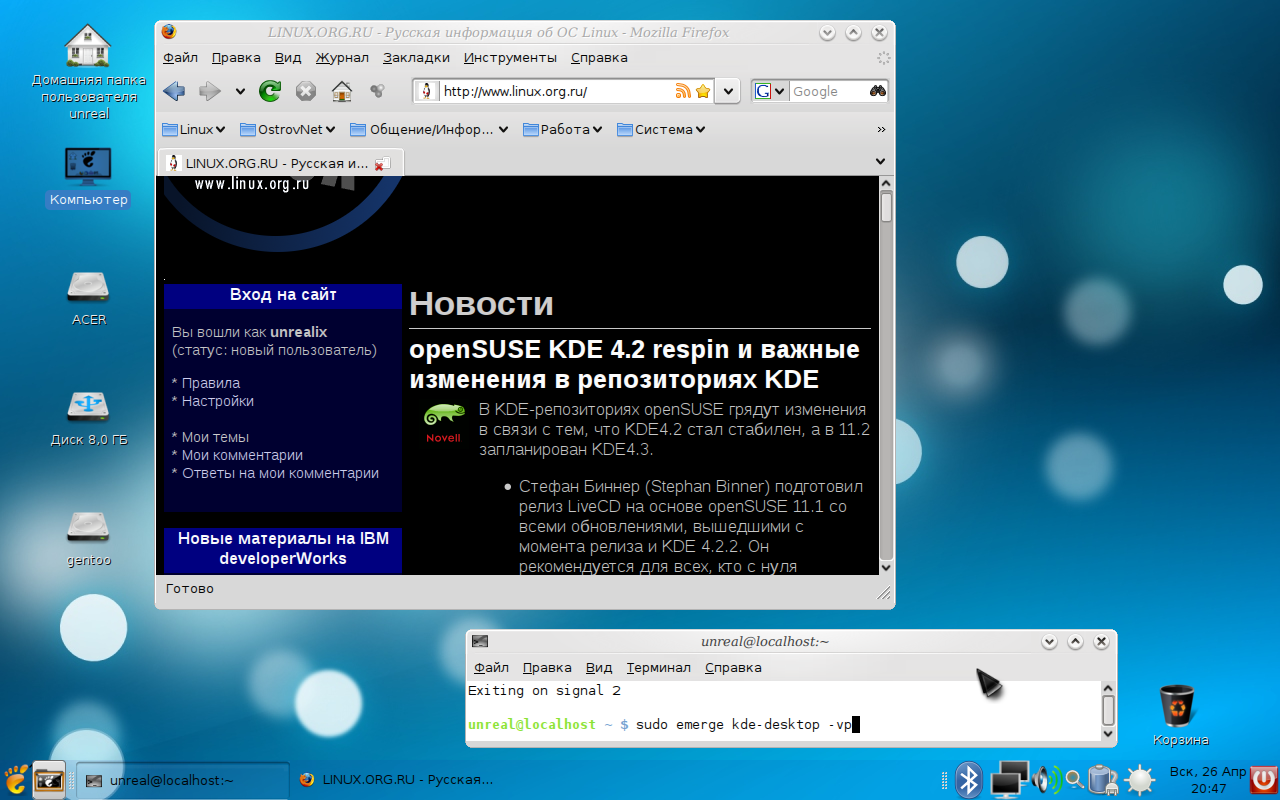The image size is (1280, 800).
Task: Open the address bar history dropdown
Action: (x=728, y=91)
